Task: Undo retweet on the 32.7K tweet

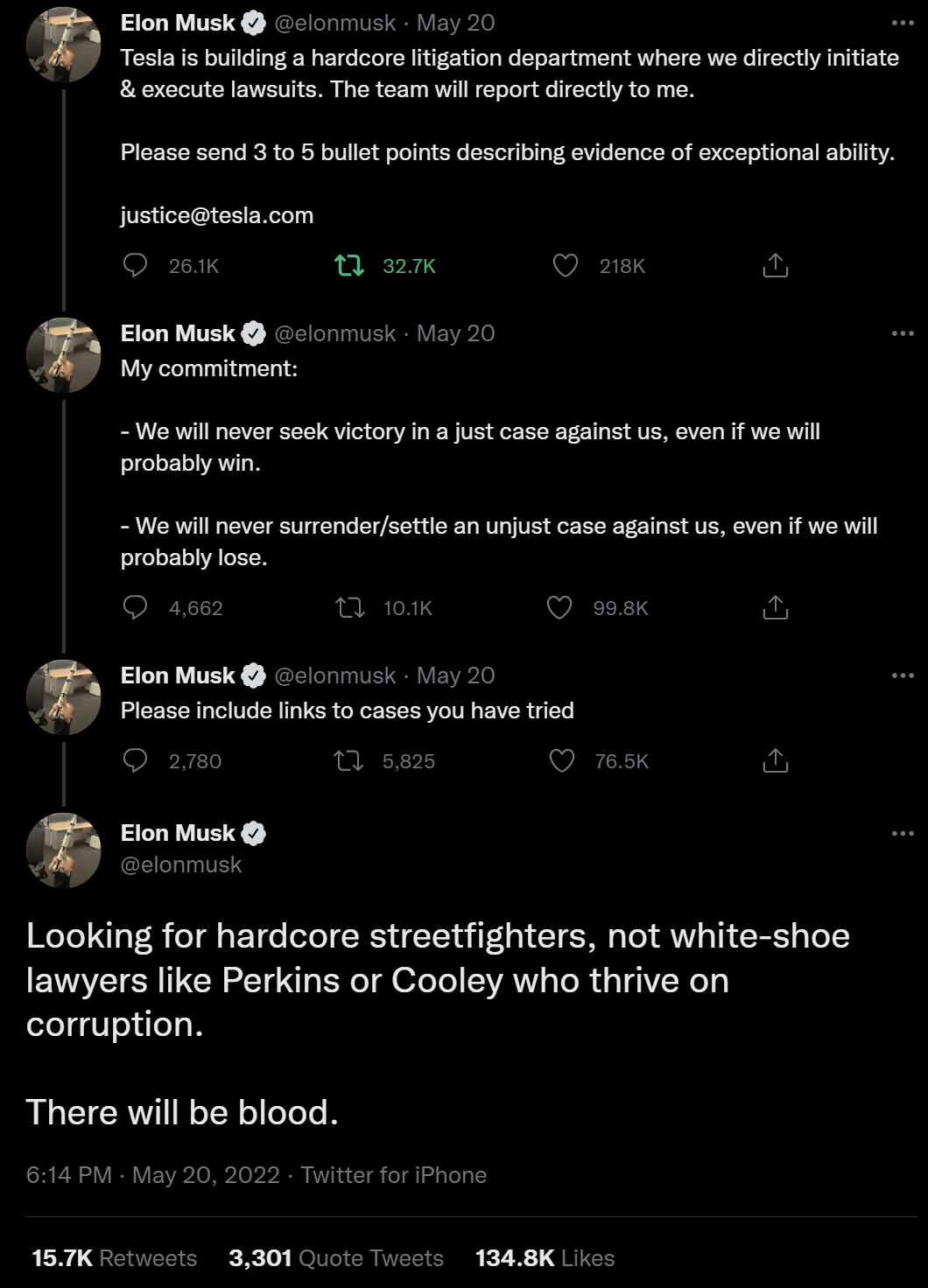Action: [349, 265]
